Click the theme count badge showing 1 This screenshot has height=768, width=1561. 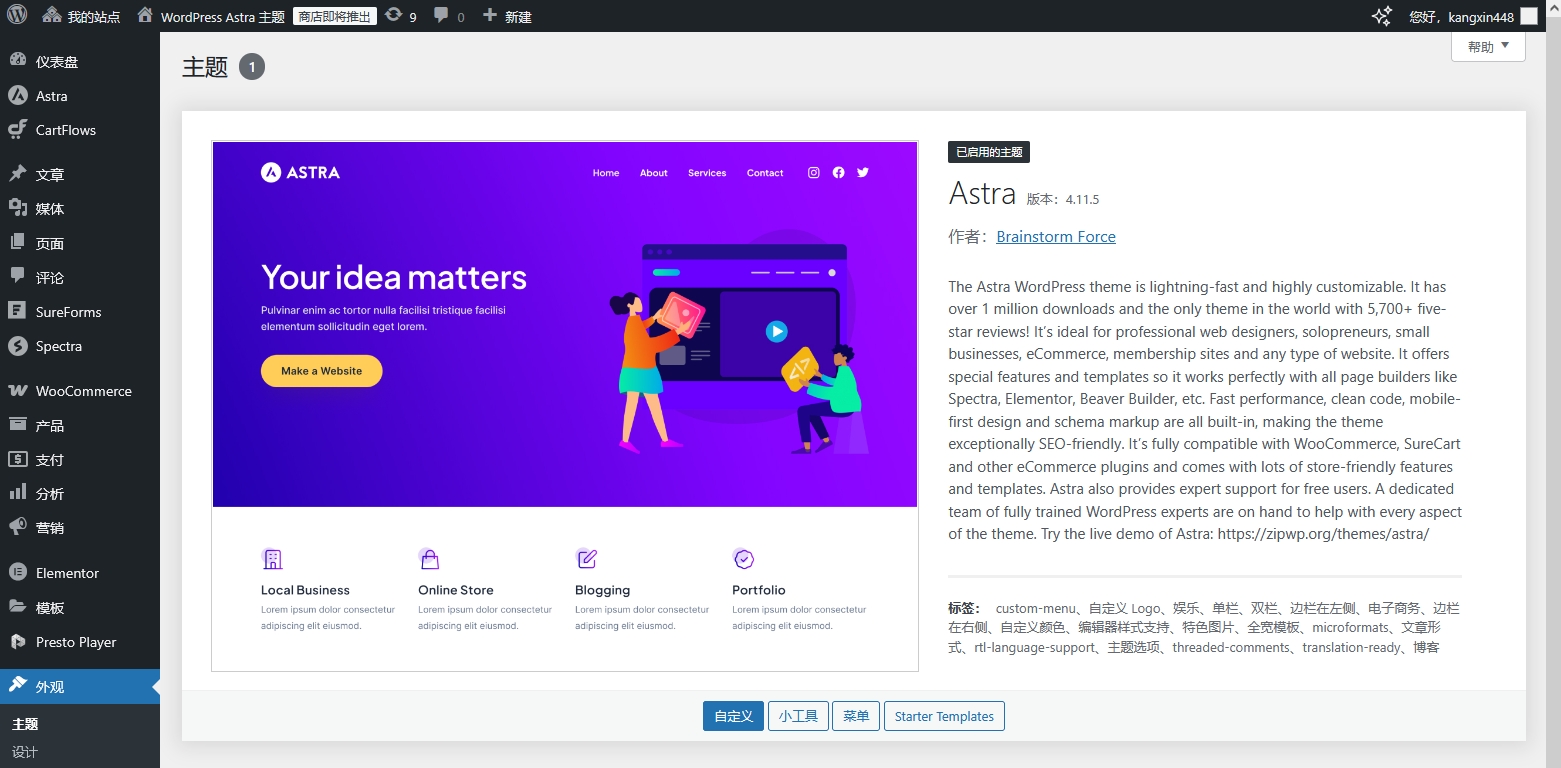(x=252, y=67)
